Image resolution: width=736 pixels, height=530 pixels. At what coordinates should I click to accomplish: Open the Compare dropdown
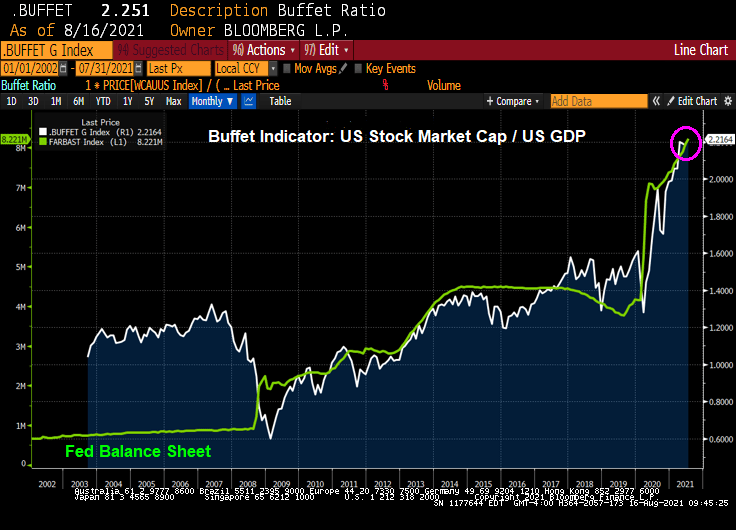tap(514, 101)
